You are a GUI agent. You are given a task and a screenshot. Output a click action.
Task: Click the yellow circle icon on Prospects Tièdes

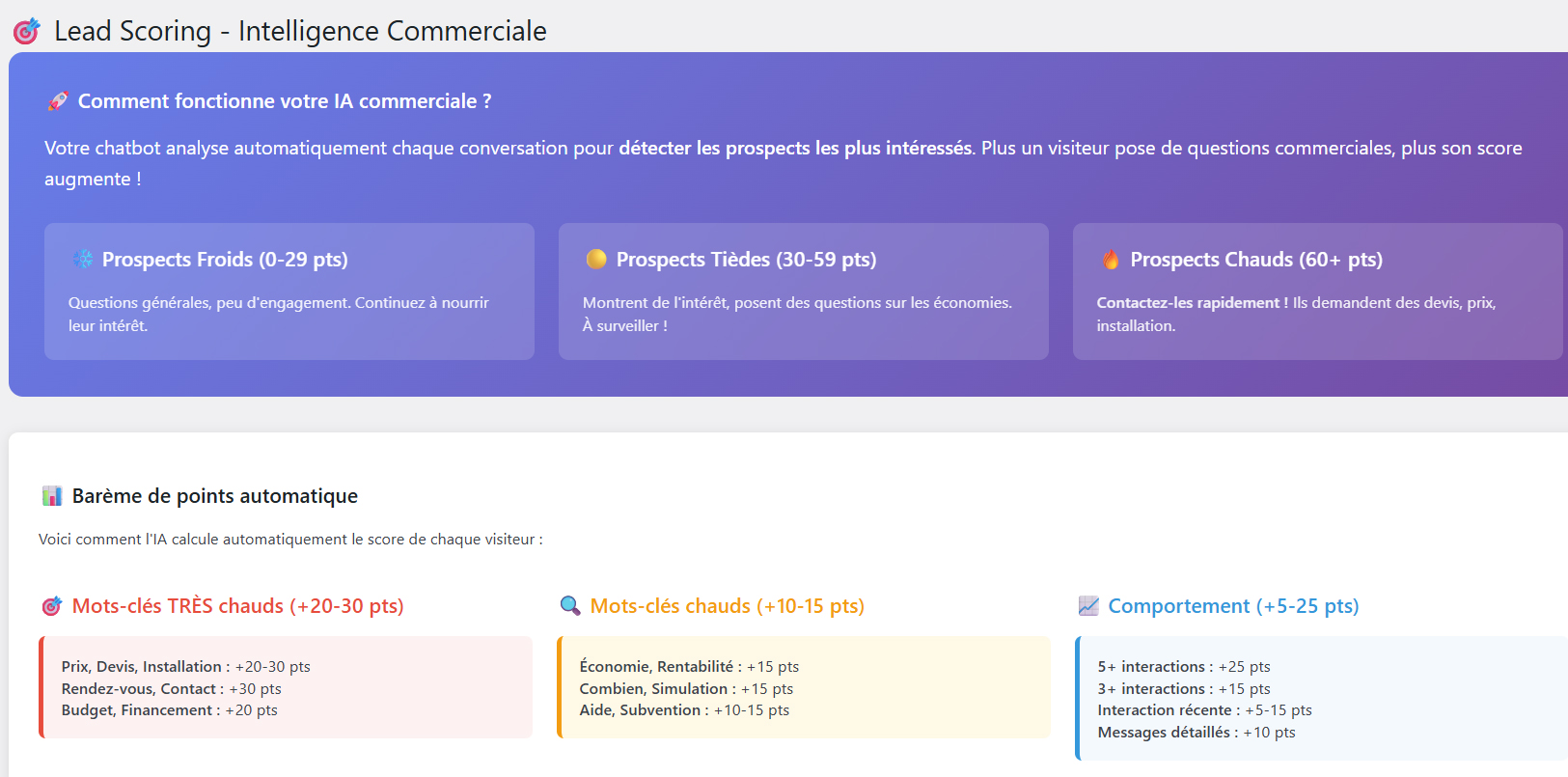tap(596, 259)
